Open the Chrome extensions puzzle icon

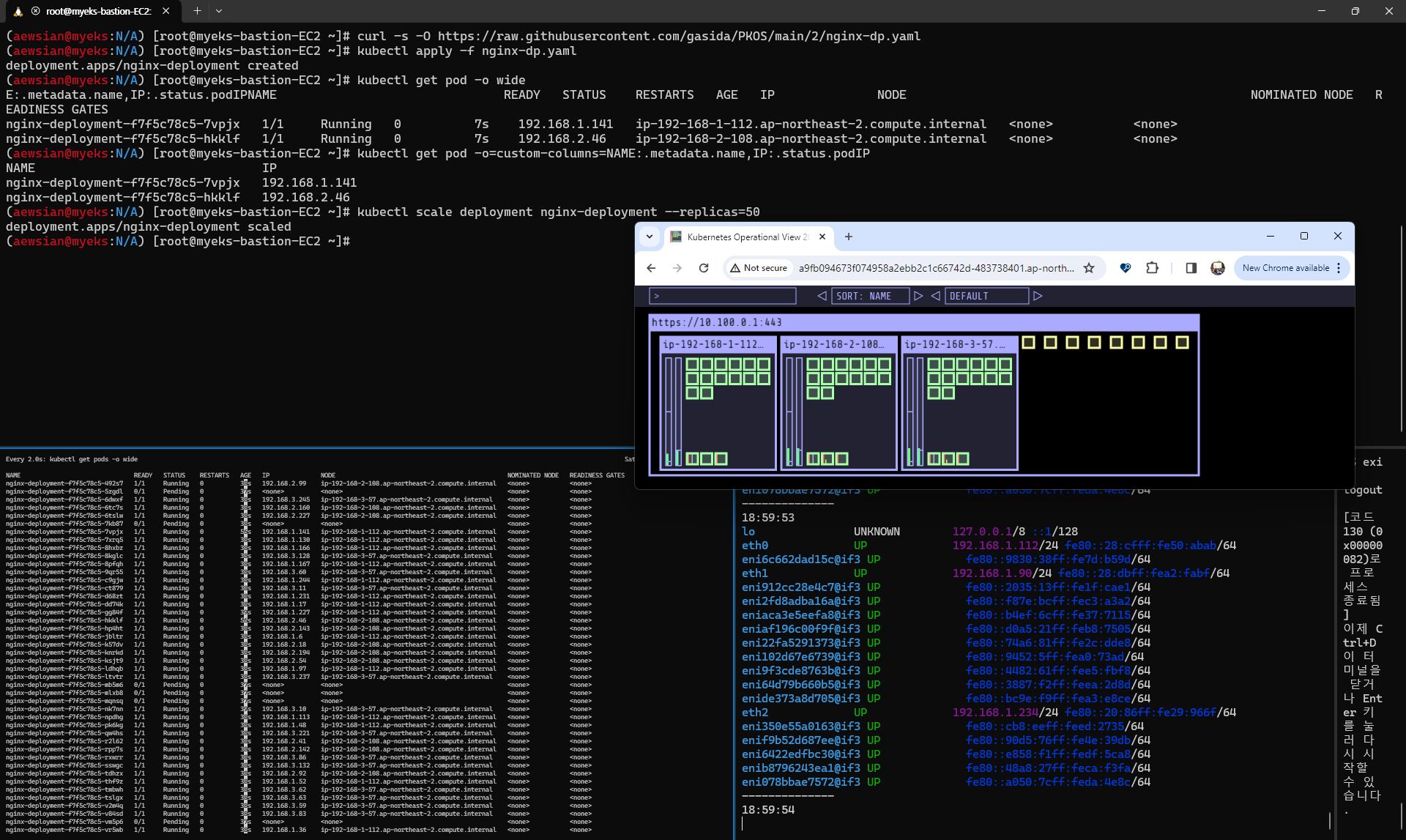tap(1152, 268)
